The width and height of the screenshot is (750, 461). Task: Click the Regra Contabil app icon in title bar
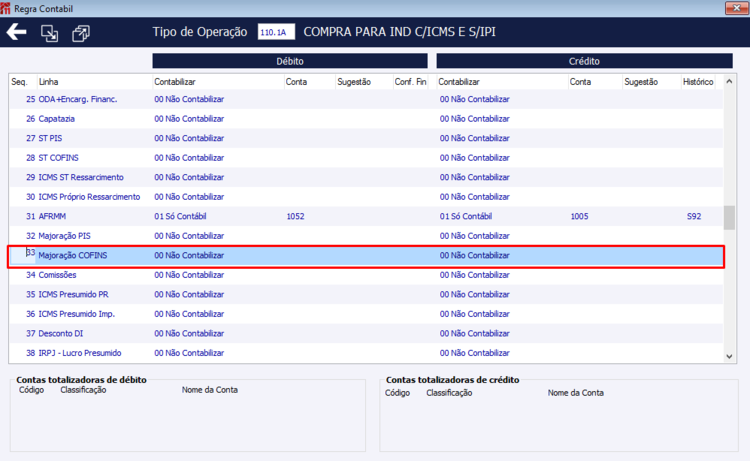(5, 8)
